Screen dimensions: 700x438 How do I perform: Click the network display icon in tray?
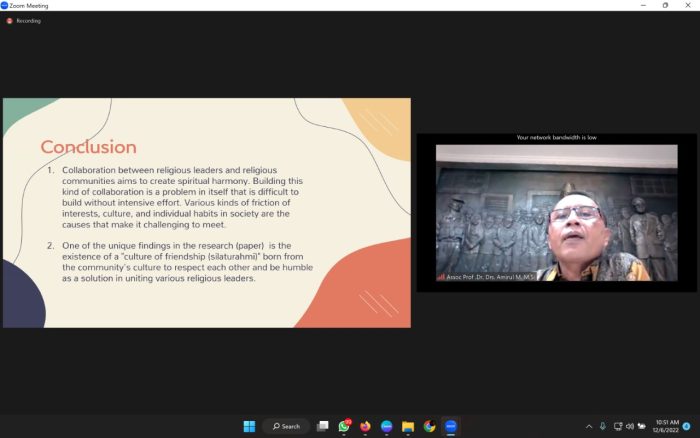tap(617, 426)
